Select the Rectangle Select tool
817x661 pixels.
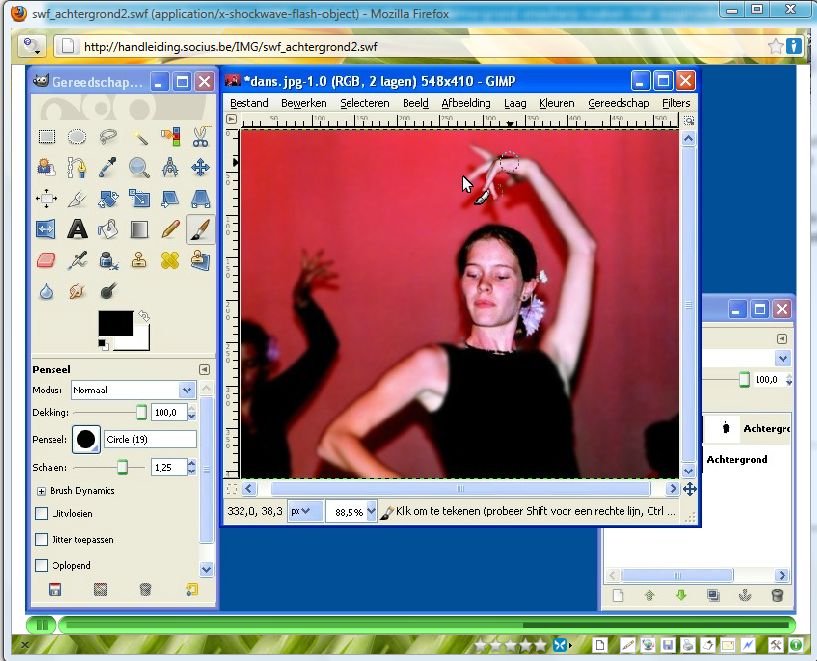[47, 137]
